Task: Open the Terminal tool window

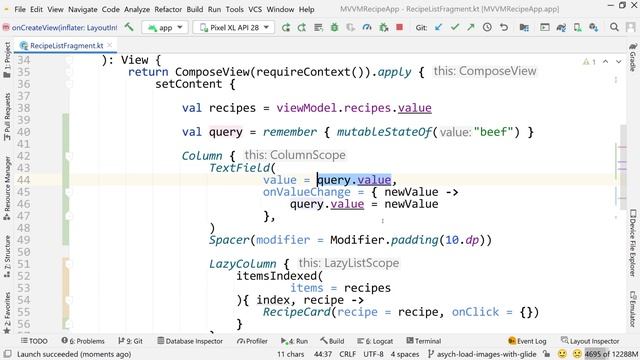Action: (x=424, y=341)
